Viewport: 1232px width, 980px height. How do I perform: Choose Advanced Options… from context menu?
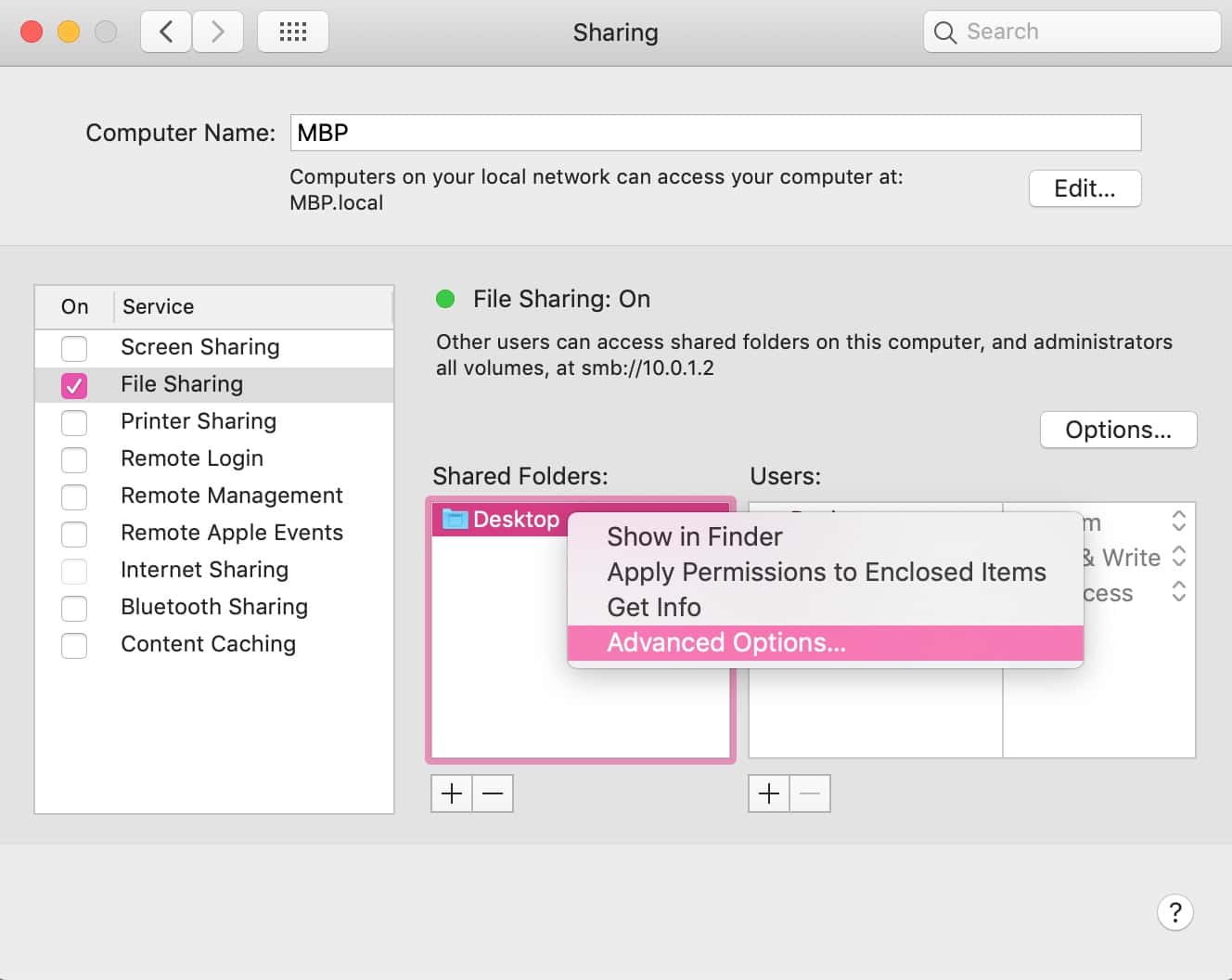726,643
